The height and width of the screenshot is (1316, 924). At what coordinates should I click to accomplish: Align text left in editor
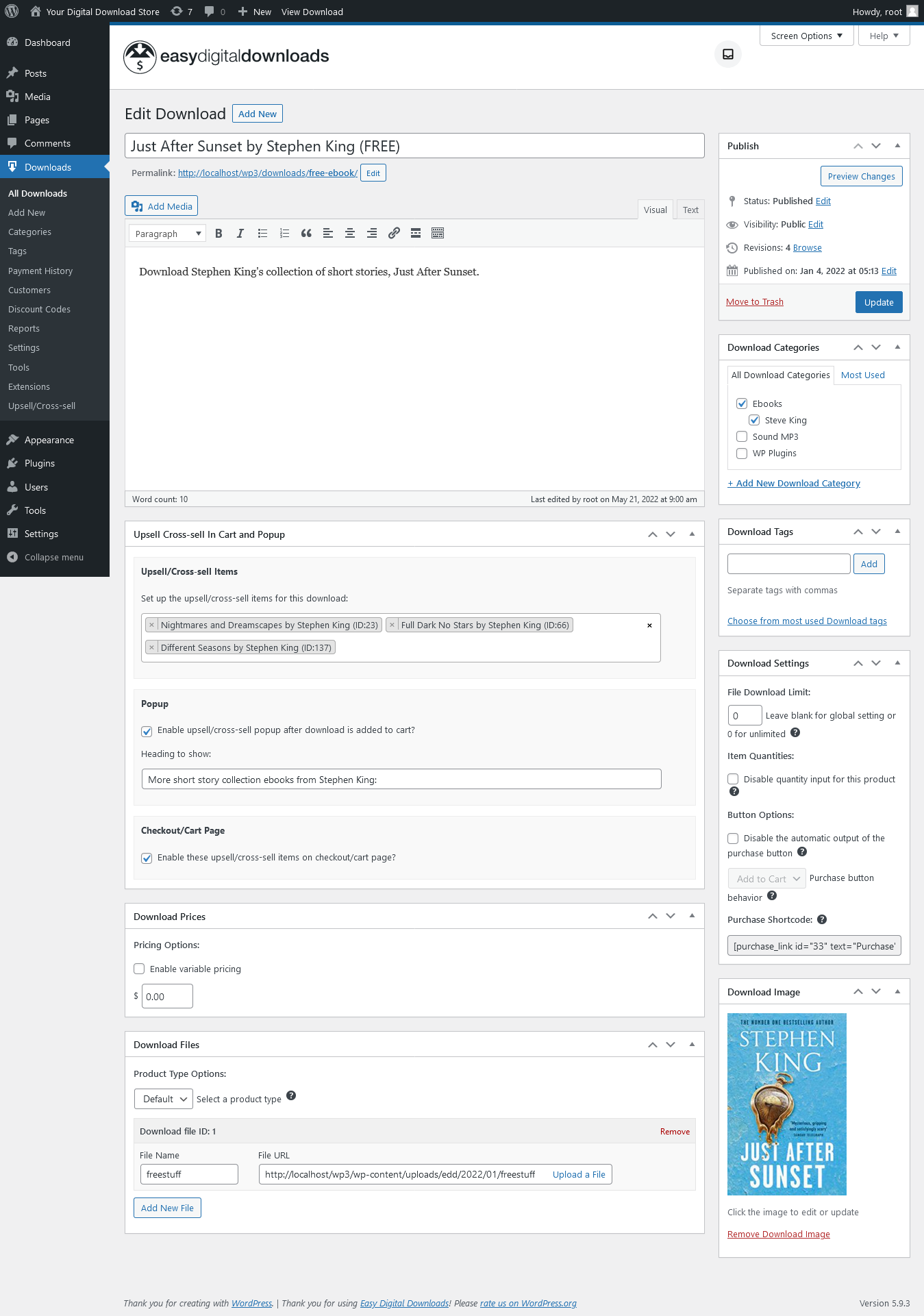328,234
